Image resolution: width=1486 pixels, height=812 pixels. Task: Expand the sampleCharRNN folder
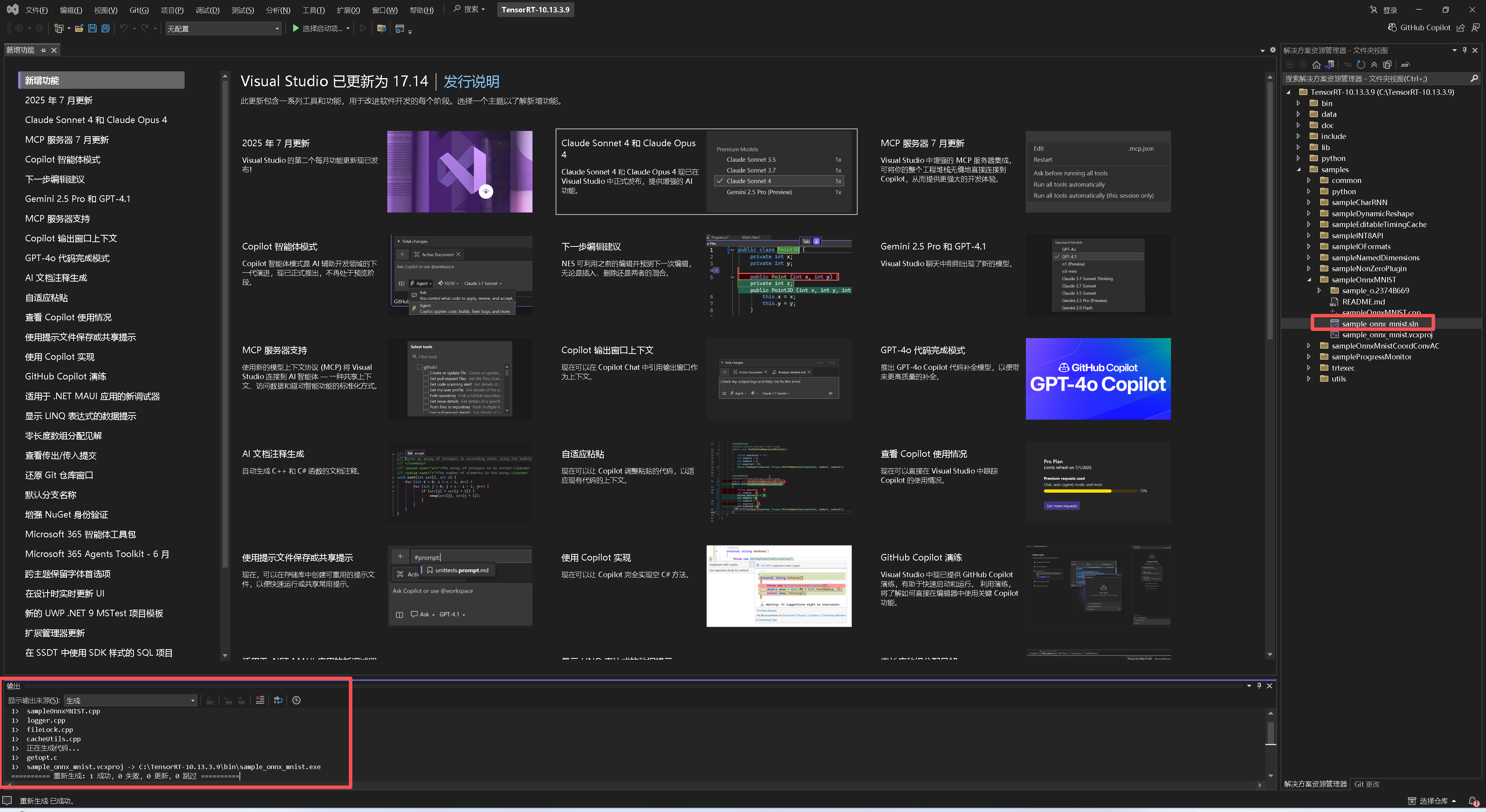(1310, 202)
